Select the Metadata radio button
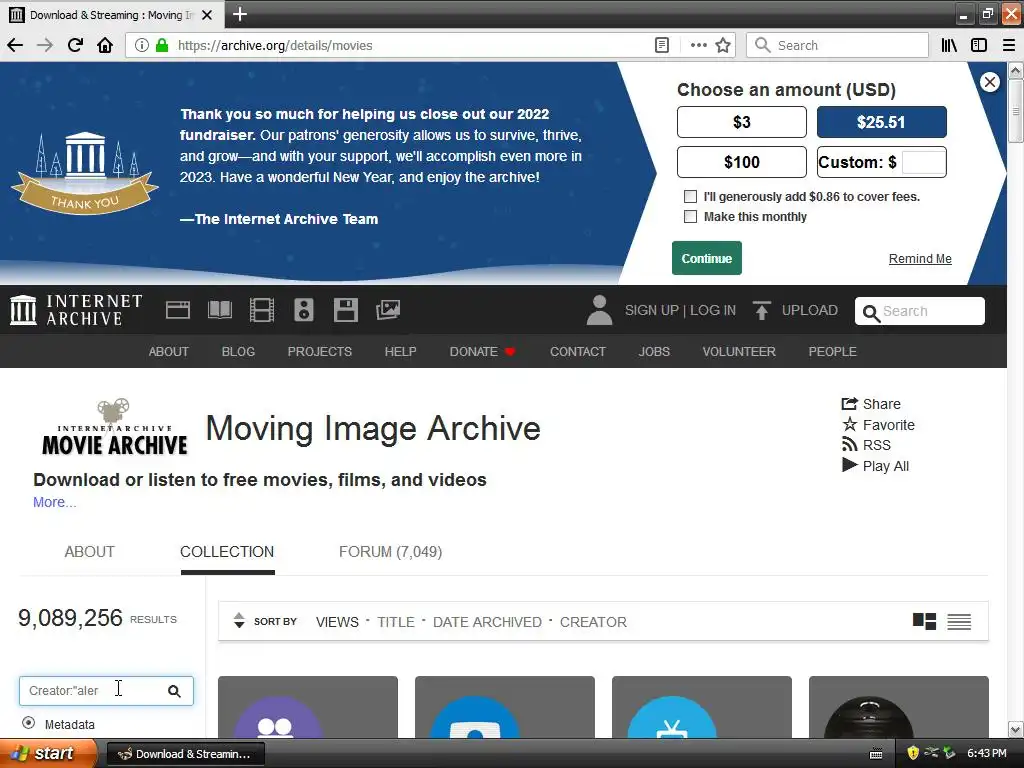 pyautogui.click(x=28, y=722)
